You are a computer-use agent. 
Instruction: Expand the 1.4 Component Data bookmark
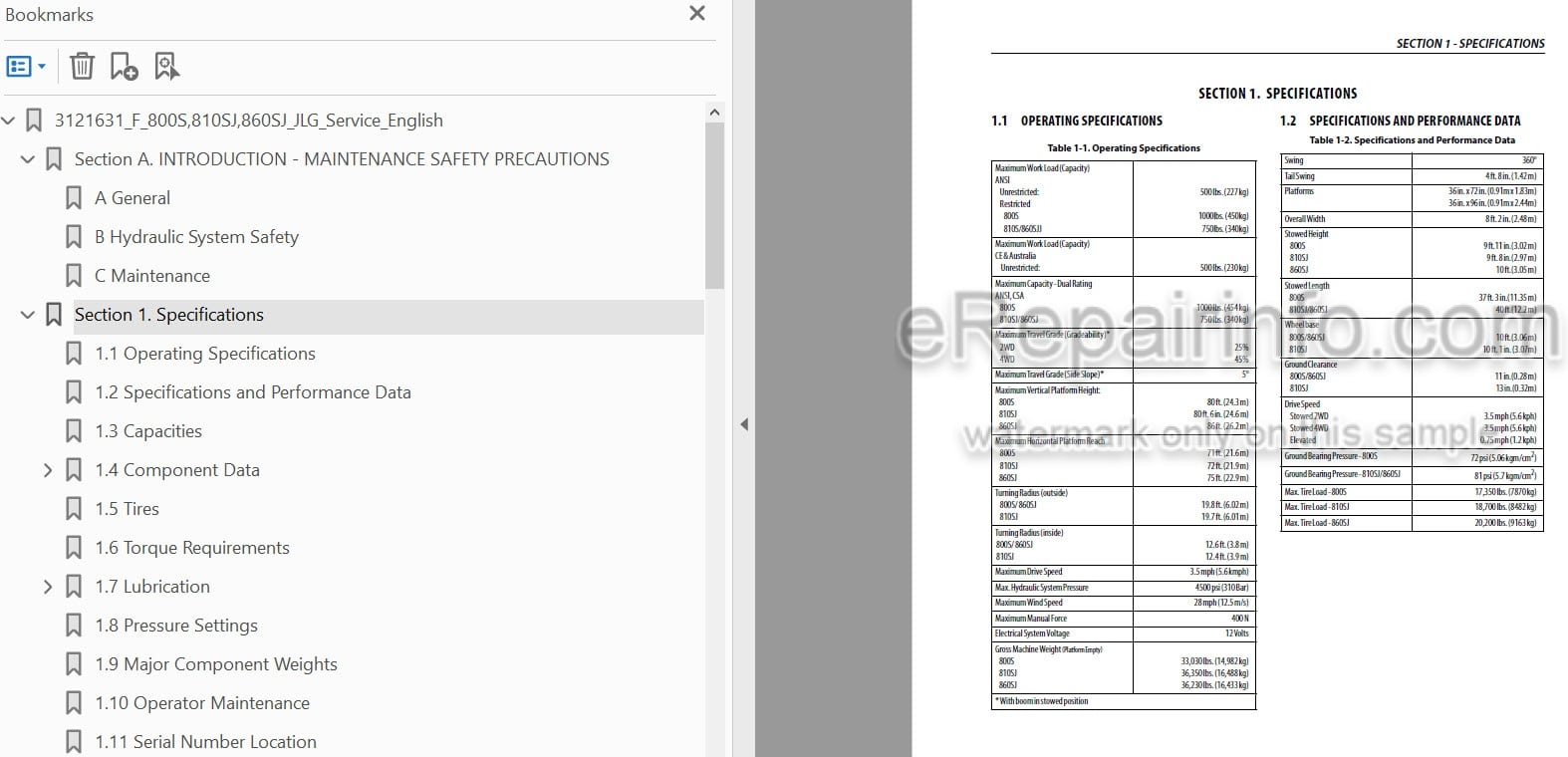pyautogui.click(x=48, y=470)
